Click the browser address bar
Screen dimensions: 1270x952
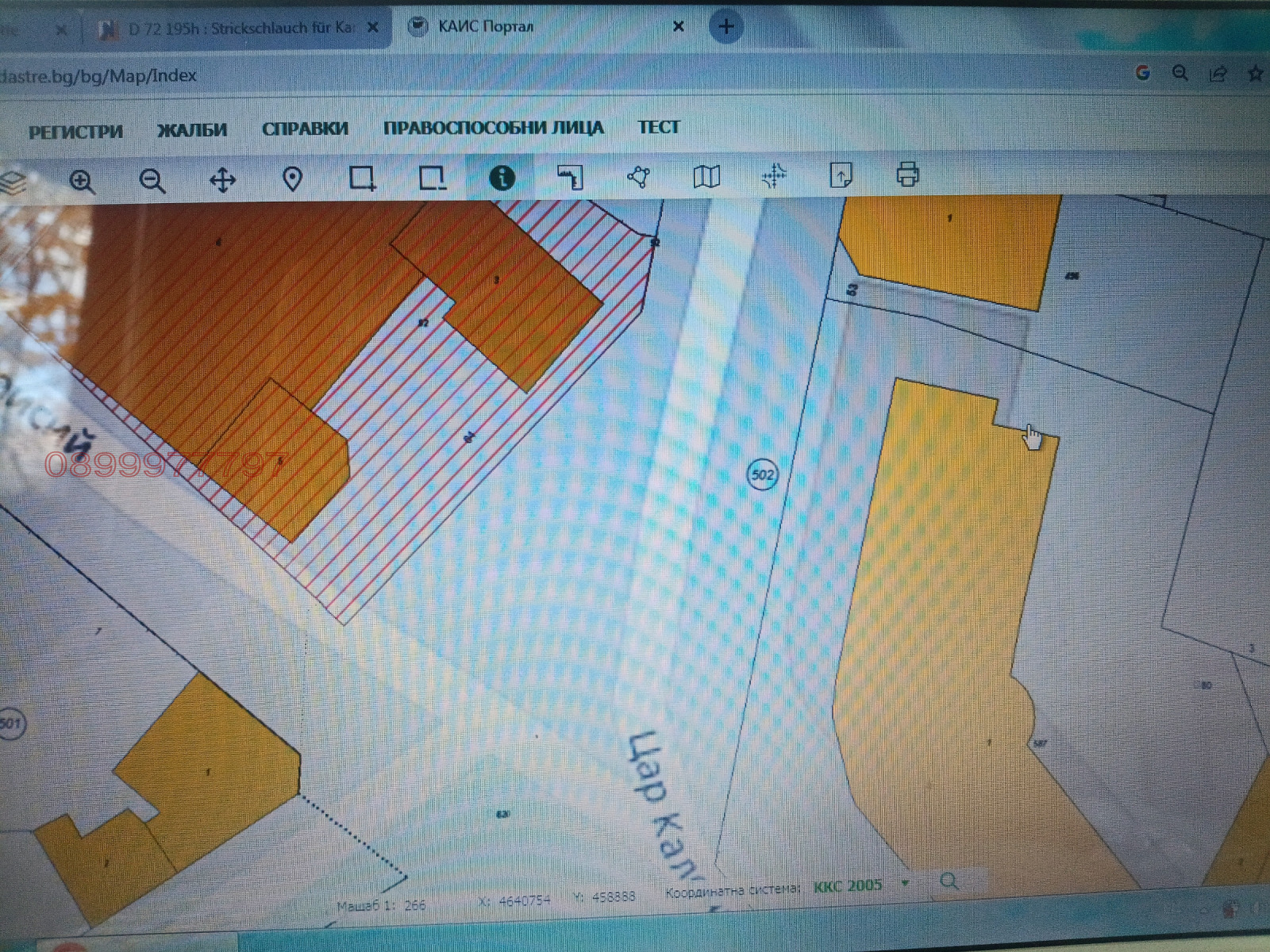pos(317,77)
